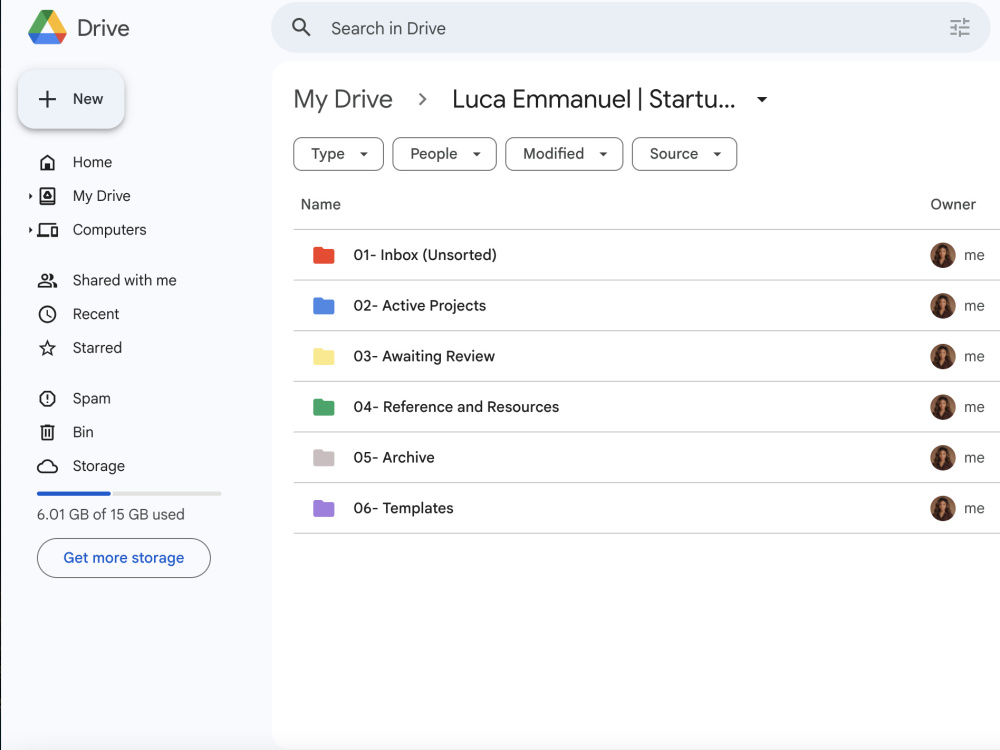
Task: Click the Recent clock icon
Action: tap(47, 314)
